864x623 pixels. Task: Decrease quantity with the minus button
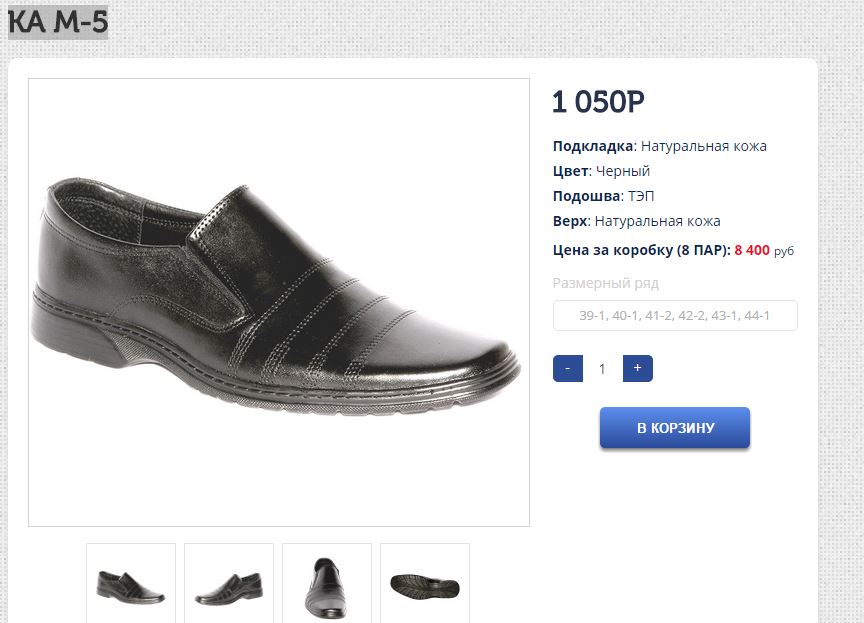coord(567,368)
